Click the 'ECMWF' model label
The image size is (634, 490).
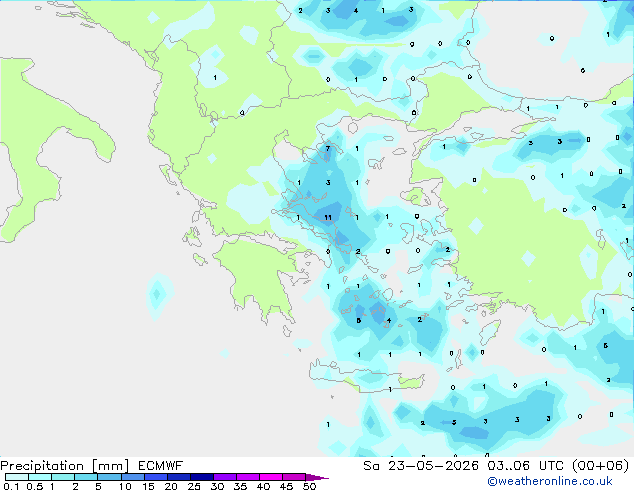(160, 466)
